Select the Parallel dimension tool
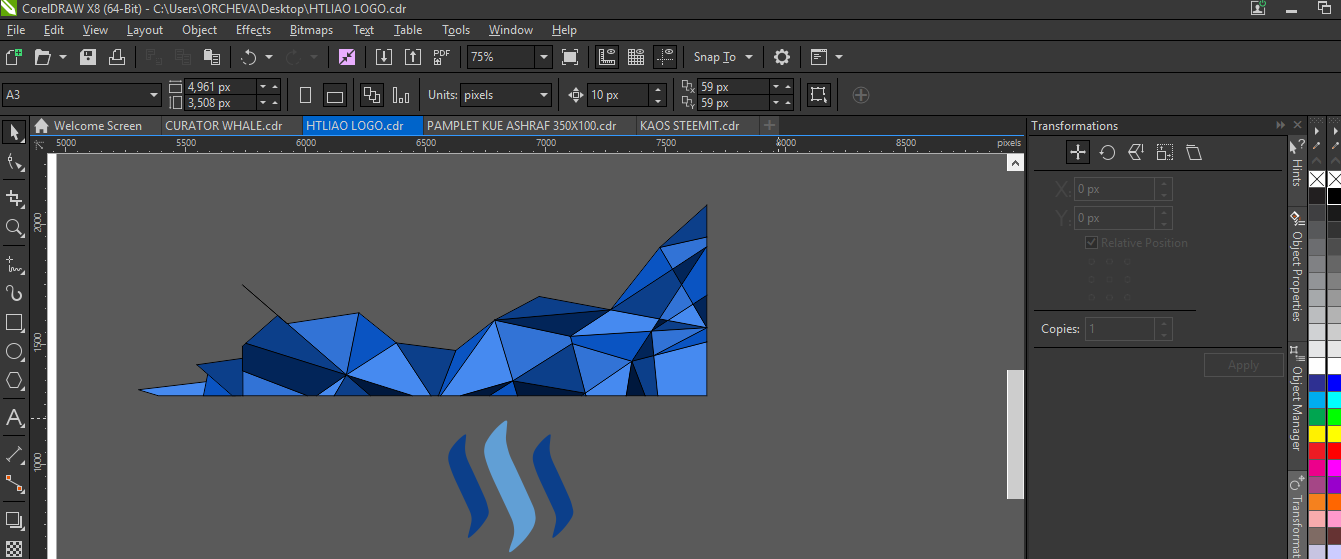Viewport: 1341px width, 559px height. (14, 454)
